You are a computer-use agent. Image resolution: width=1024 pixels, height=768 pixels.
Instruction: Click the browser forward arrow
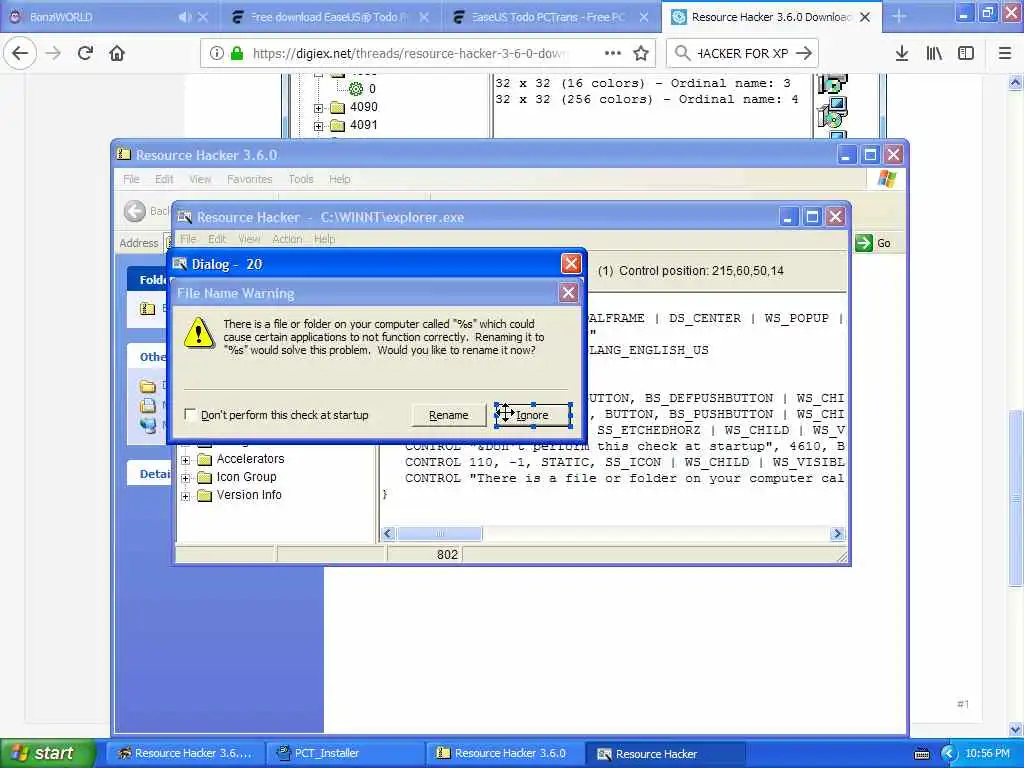(53, 53)
